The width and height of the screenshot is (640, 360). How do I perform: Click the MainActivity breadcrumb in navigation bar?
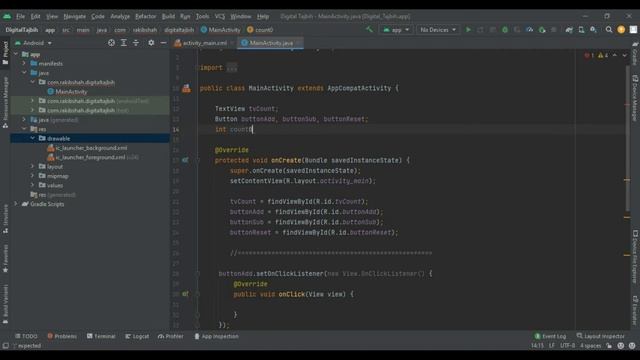[x=220, y=30]
